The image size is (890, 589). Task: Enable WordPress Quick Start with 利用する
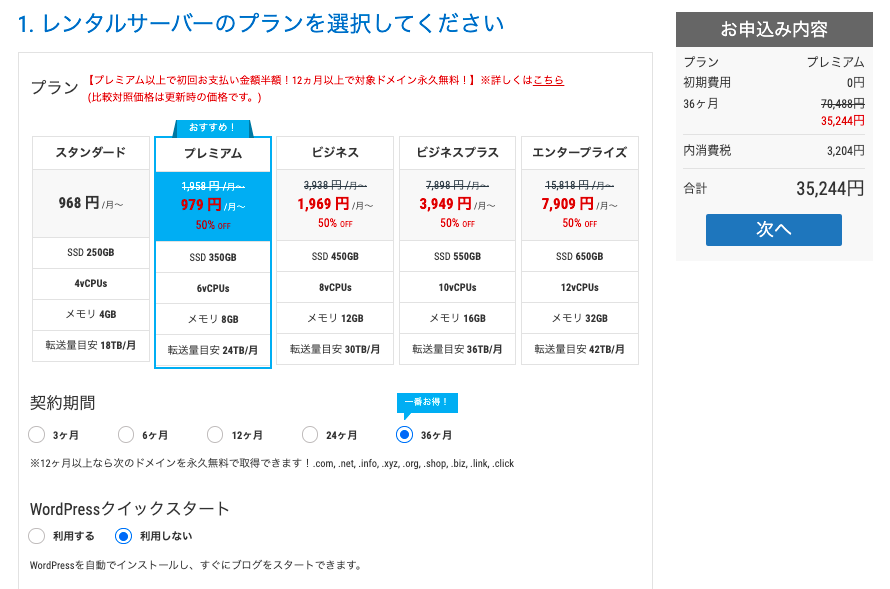pyautogui.click(x=37, y=536)
